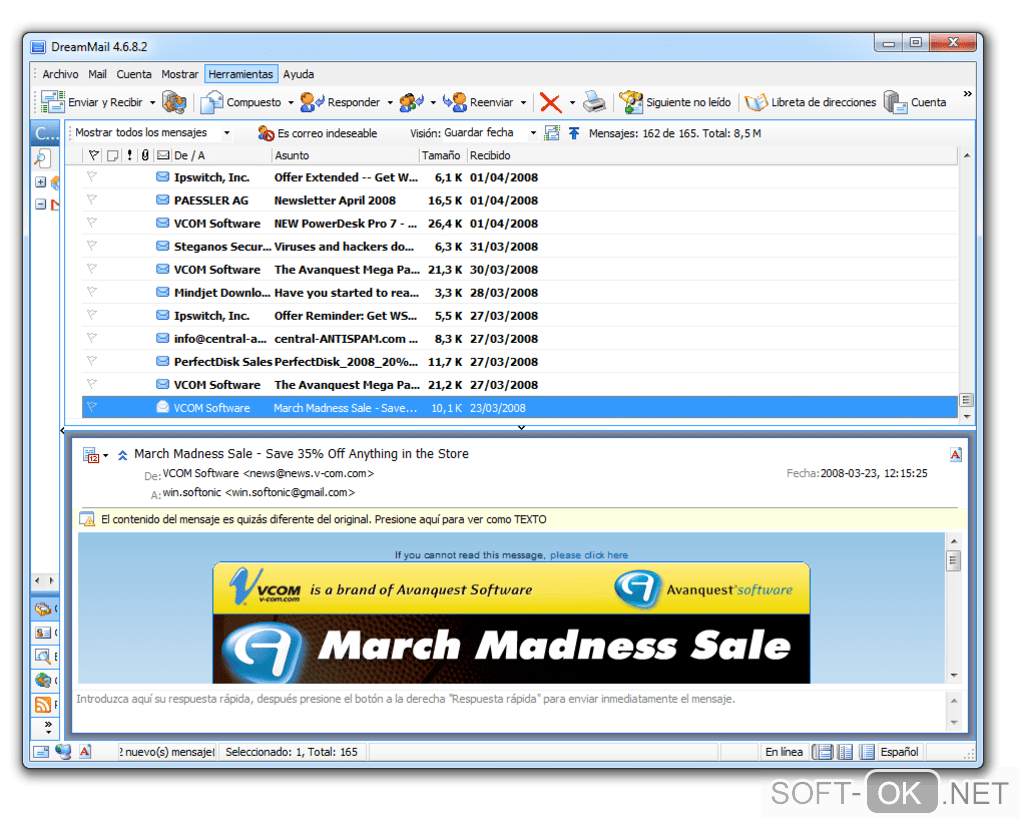Image resolution: width=1020 pixels, height=818 pixels.
Task: Toggle read envelope on VCOM NEW PowerDesk Pro message
Action: coord(163,223)
